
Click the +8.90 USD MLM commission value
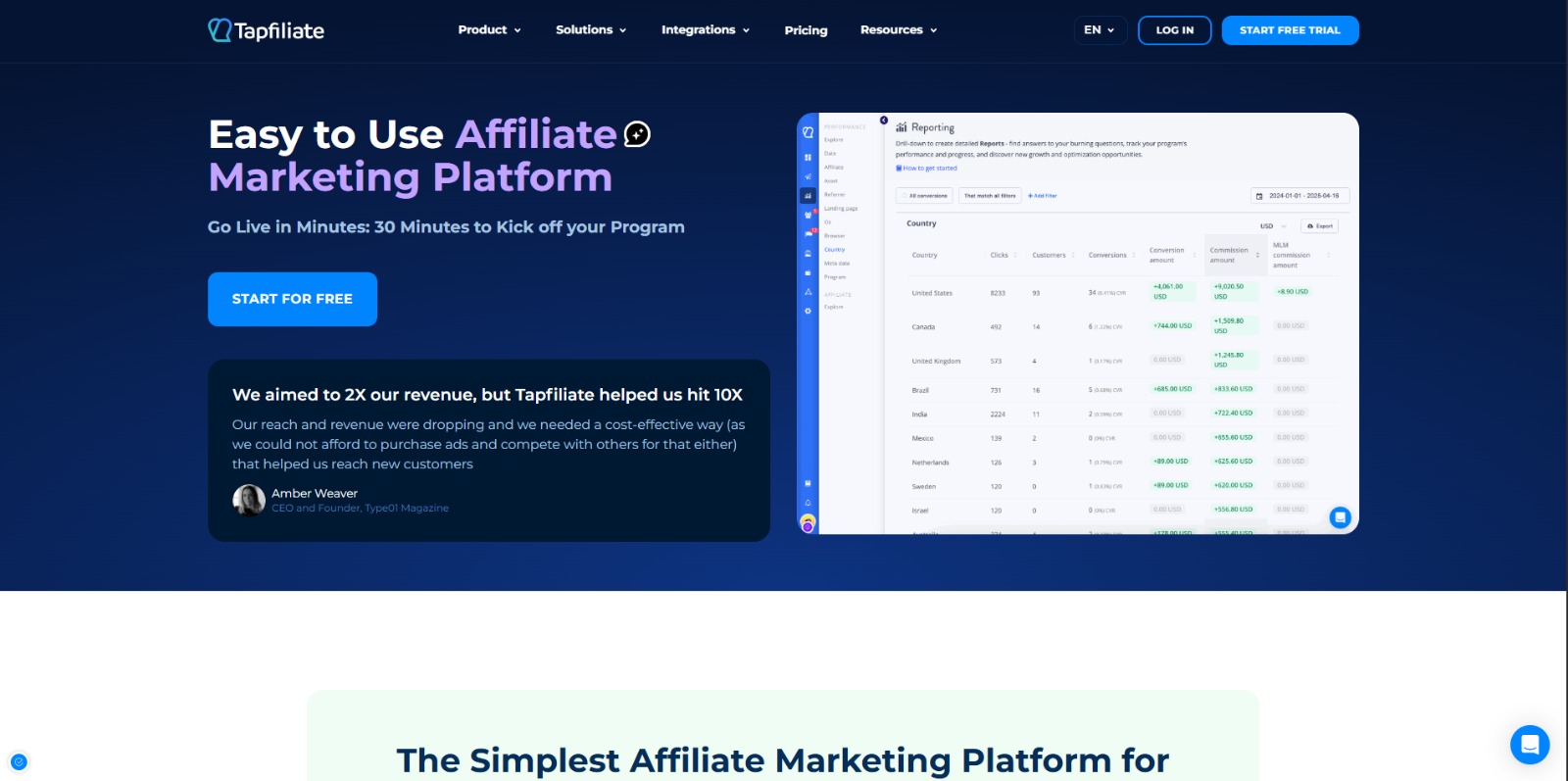(1293, 292)
